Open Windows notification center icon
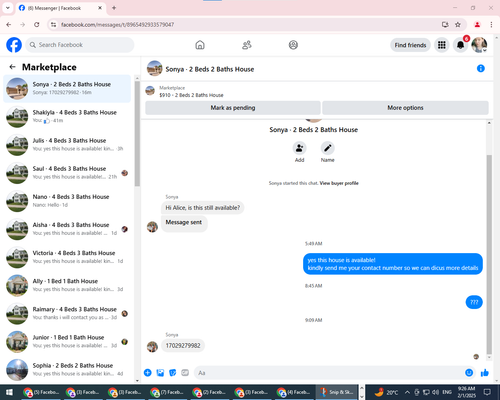500x400 pixels. 487,392
